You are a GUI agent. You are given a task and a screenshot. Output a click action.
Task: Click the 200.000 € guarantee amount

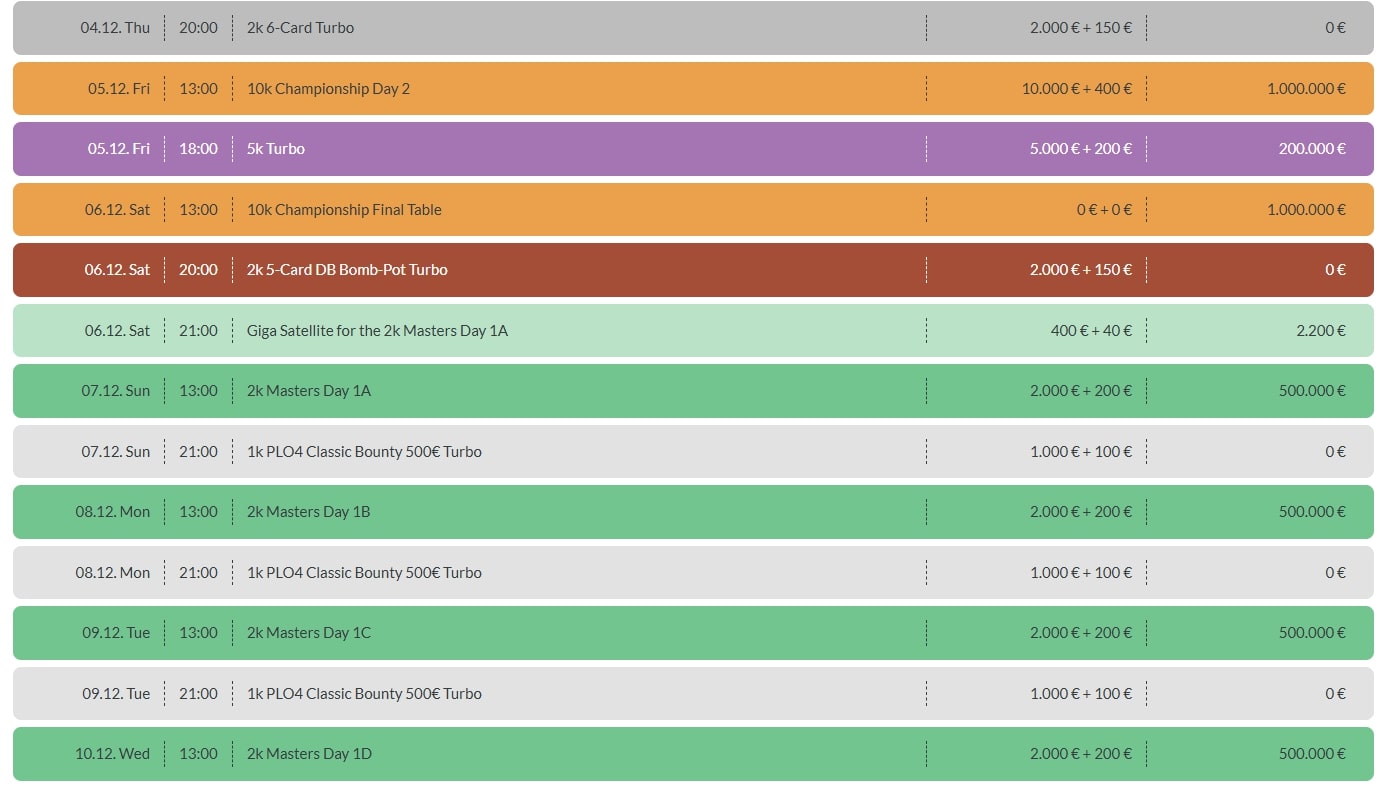pos(1311,149)
